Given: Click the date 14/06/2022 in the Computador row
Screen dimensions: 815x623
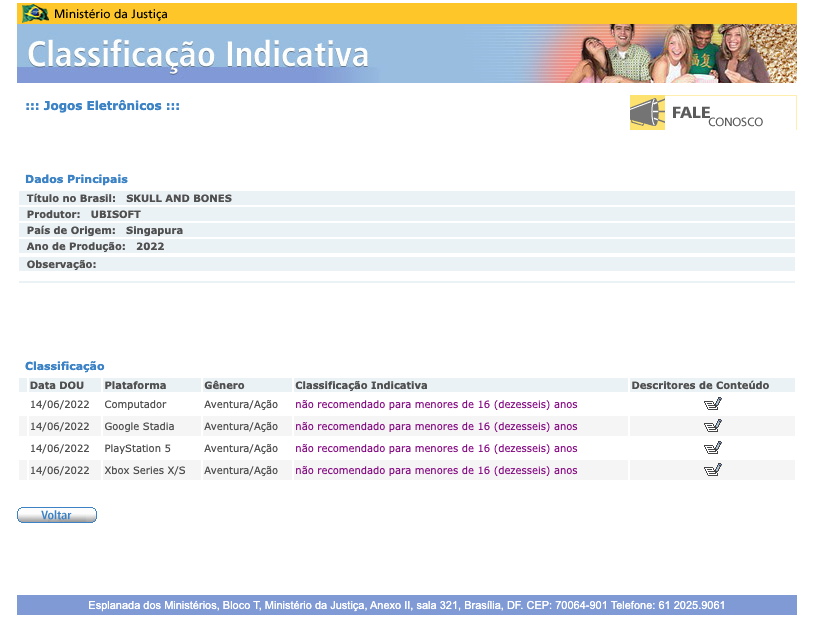Looking at the screenshot, I should [x=59, y=404].
